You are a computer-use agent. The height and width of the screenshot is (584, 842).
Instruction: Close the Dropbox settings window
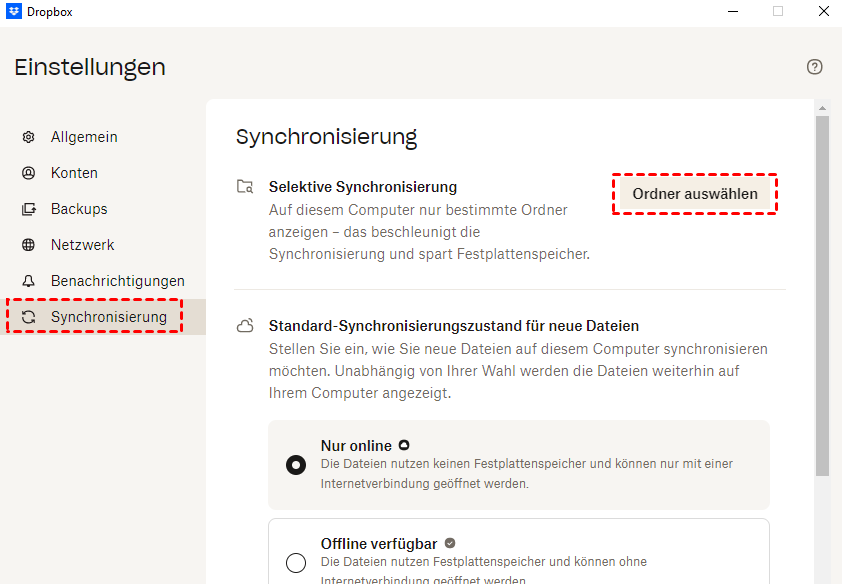[824, 11]
